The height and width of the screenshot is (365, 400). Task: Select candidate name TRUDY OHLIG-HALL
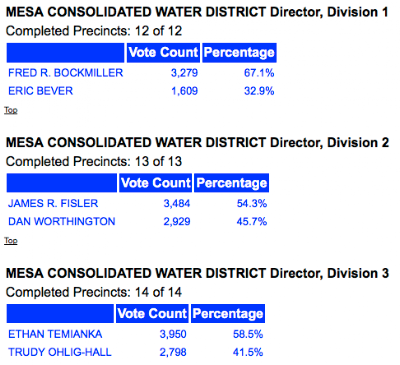tap(60, 352)
